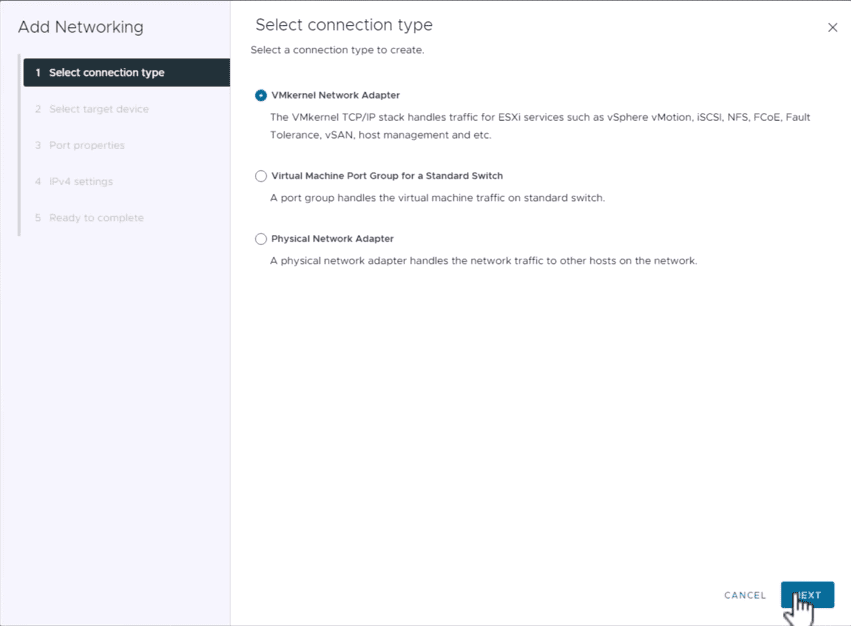Screen dimensions: 851x626
Task: Click the VMkernel TCP/IP stack description text
Action: tap(540, 126)
